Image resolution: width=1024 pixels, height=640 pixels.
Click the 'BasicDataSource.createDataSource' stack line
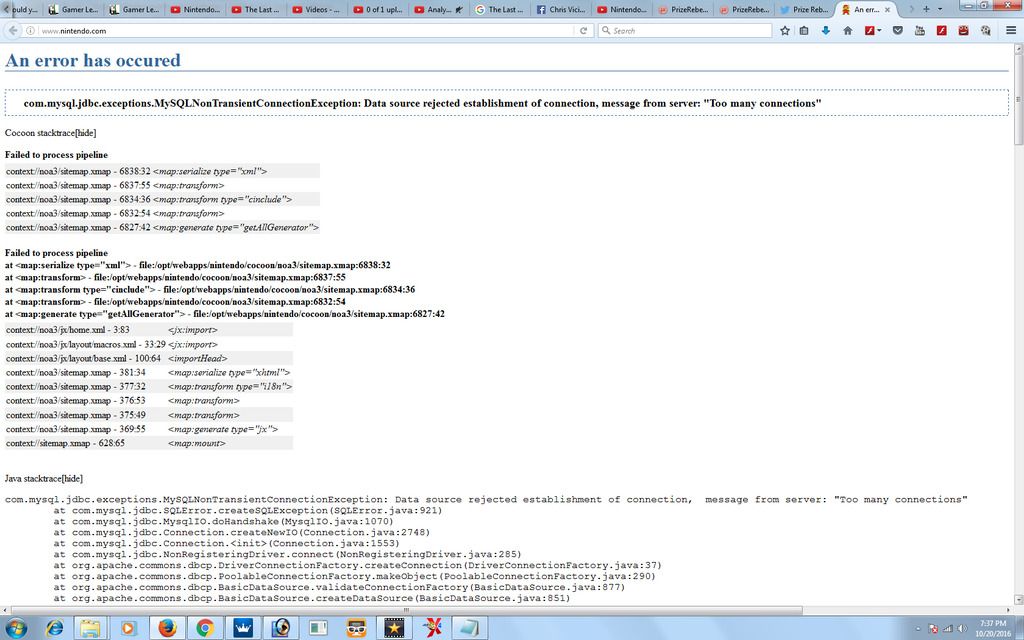312,598
